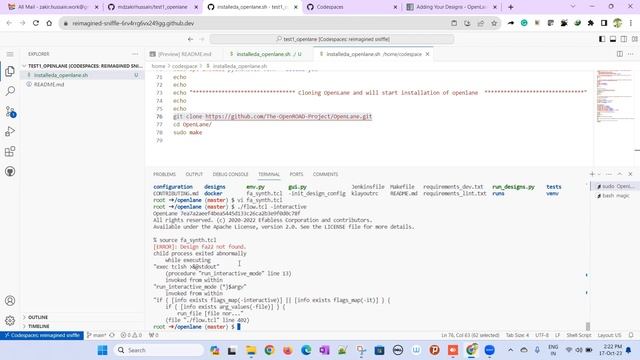Viewport: 640px width, 360px height.
Task: Open the Extensions view
Action: pyautogui.click(x=10, y=151)
